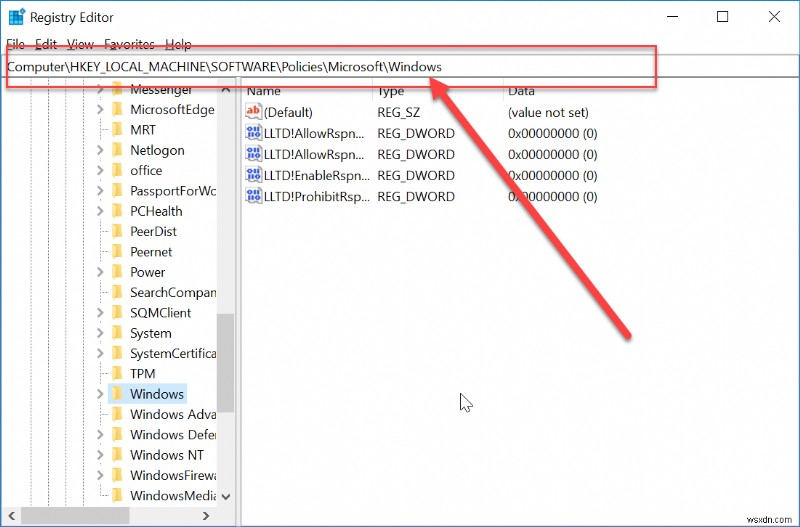The height and width of the screenshot is (527, 800).
Task: Open the Edit menu
Action: click(x=46, y=44)
